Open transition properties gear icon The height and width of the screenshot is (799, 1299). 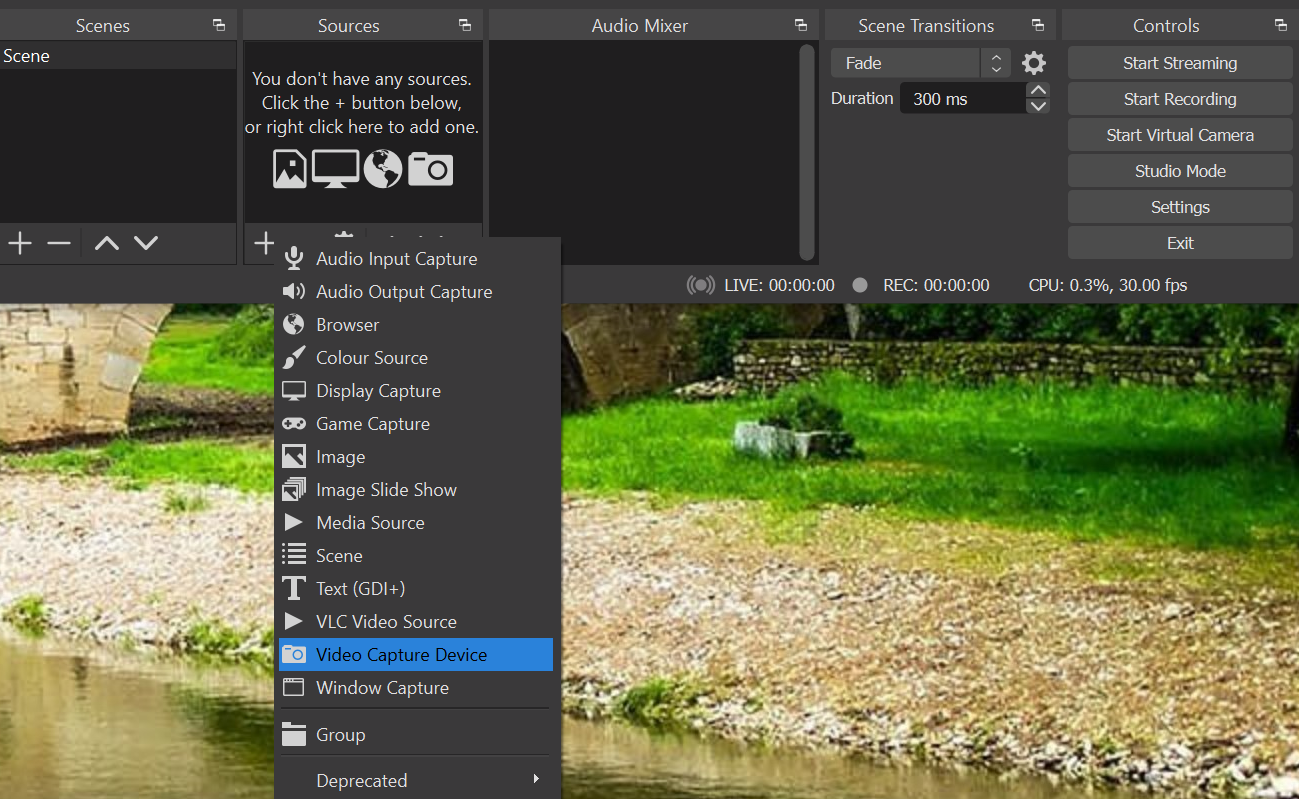pos(1034,64)
